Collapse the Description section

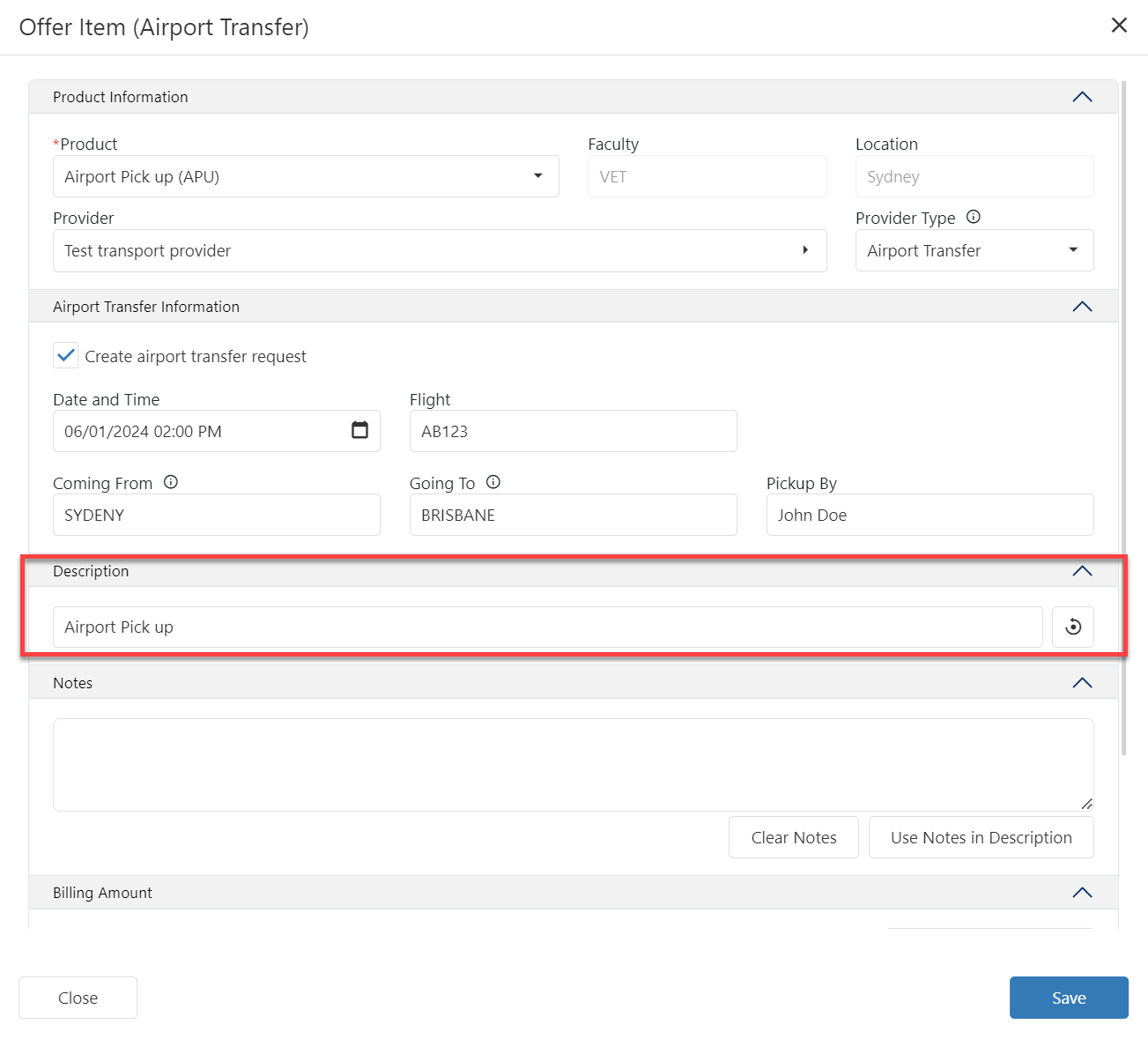(x=1082, y=571)
